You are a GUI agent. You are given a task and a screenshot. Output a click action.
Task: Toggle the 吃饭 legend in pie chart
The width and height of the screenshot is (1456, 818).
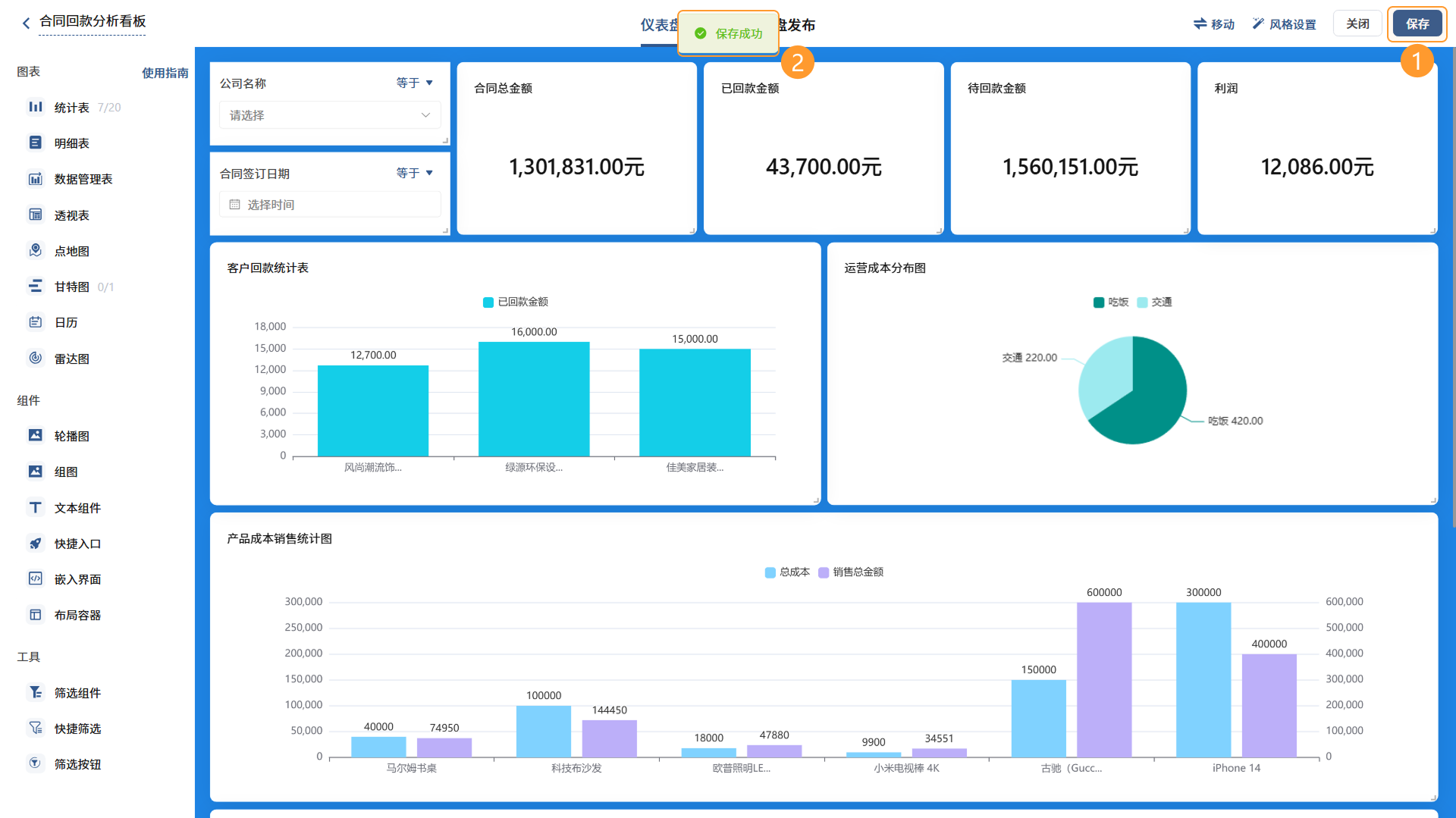click(1111, 302)
